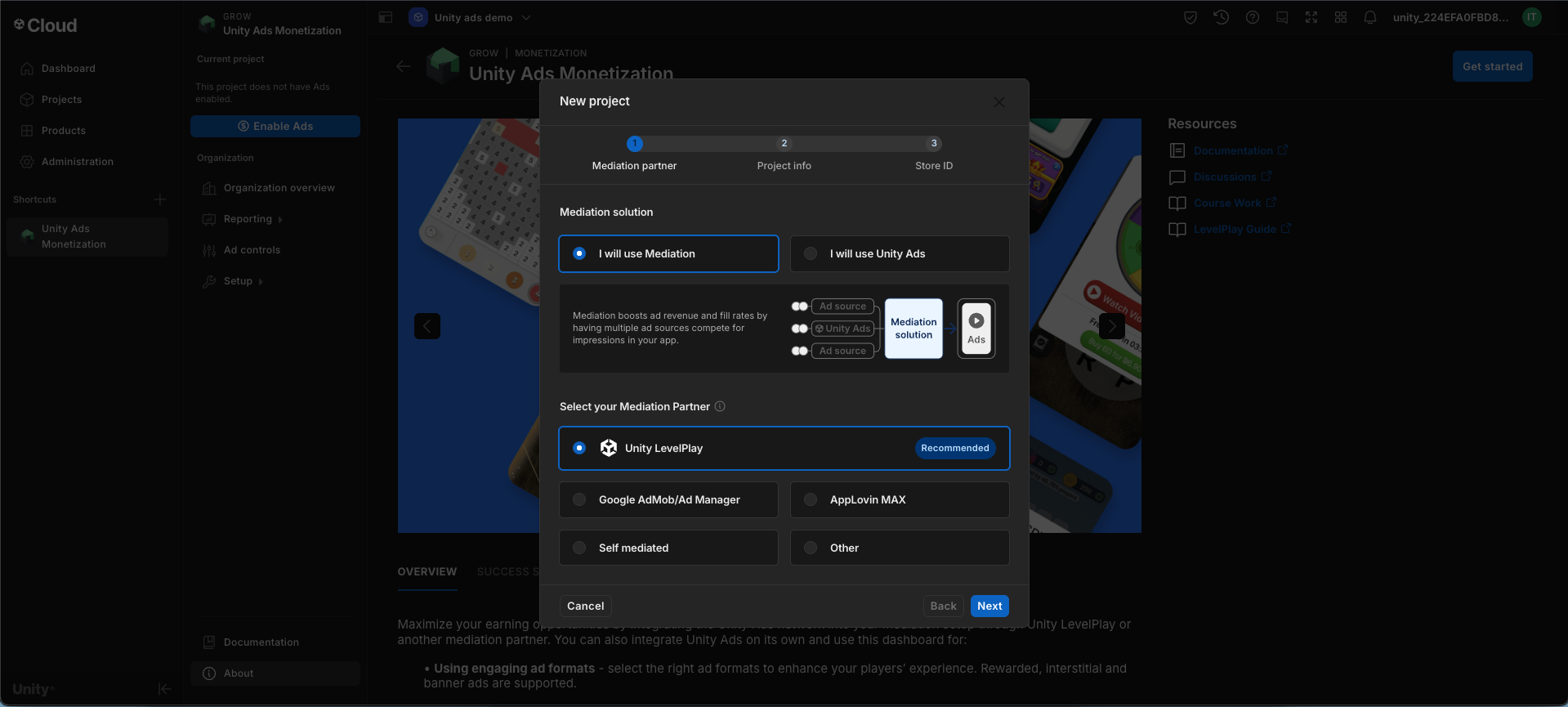The width and height of the screenshot is (1568, 707).
Task: Choose Google AdMob/Ad Manager as partner
Action: pos(668,499)
